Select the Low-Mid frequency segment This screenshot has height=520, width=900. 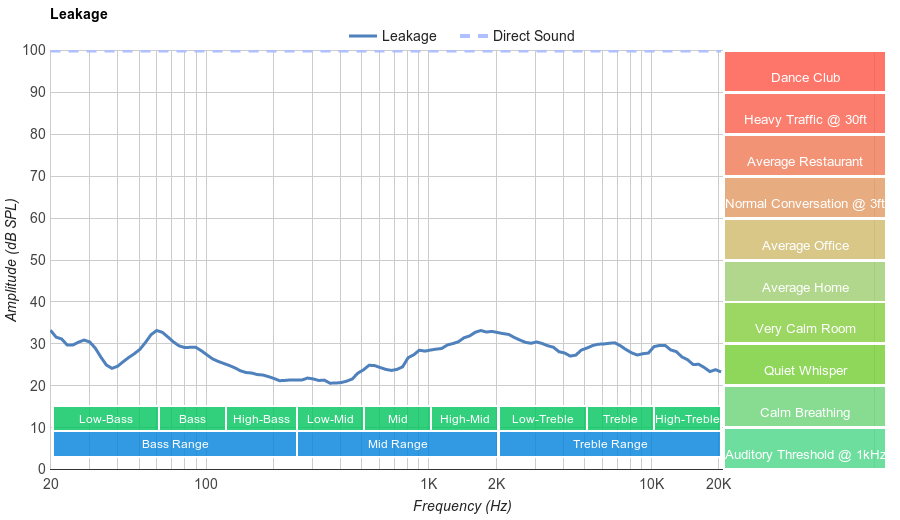tap(330, 419)
